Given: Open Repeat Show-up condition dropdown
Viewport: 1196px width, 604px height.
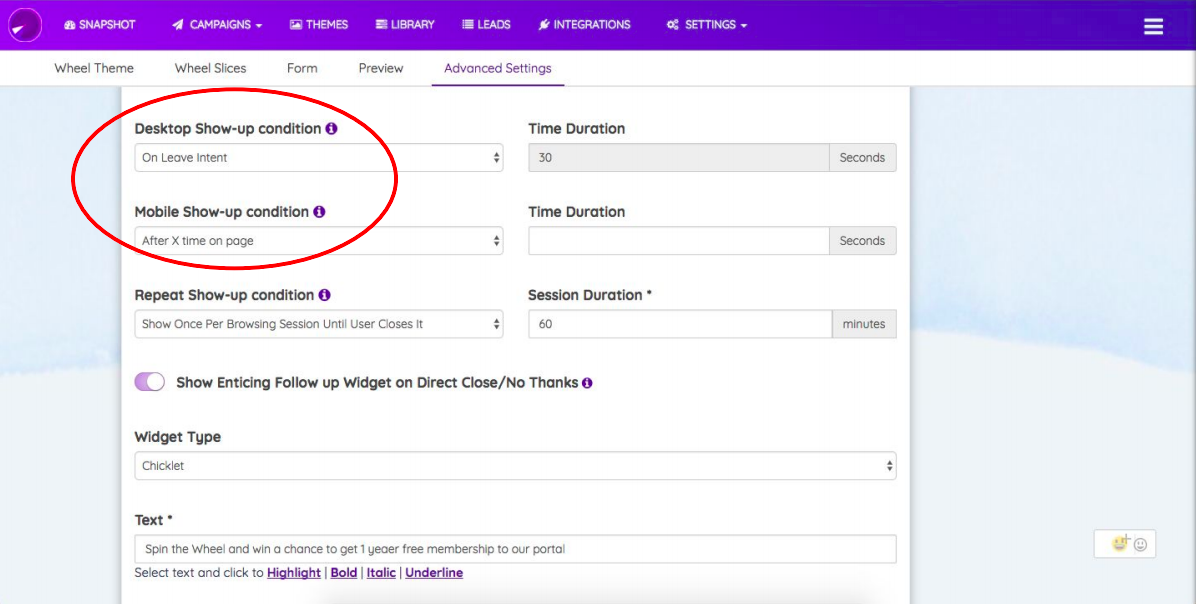Looking at the screenshot, I should click(x=319, y=324).
